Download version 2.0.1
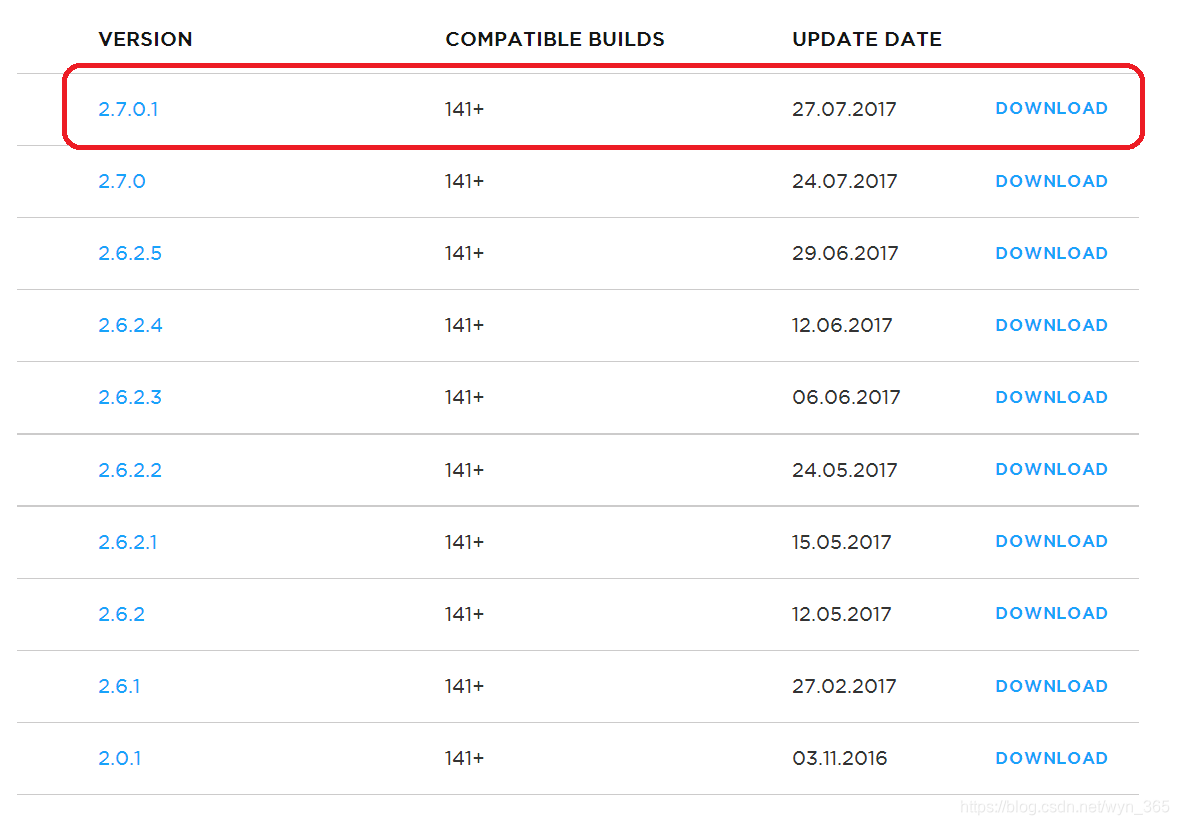The image size is (1179, 825). point(1051,758)
